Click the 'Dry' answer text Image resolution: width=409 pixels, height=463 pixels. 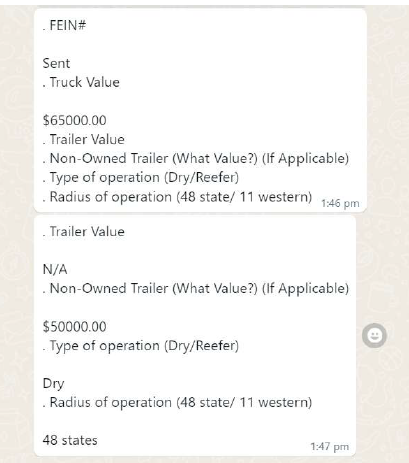click(53, 384)
